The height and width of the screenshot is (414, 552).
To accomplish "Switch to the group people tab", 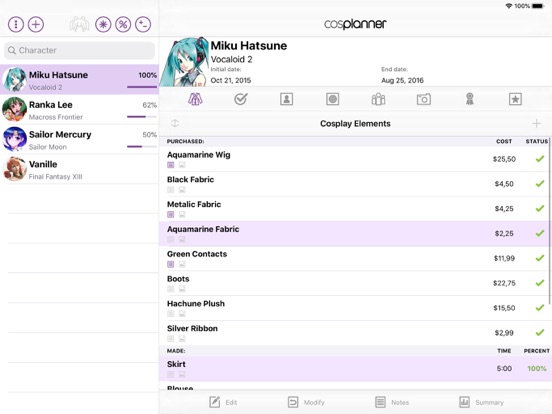I will point(378,99).
